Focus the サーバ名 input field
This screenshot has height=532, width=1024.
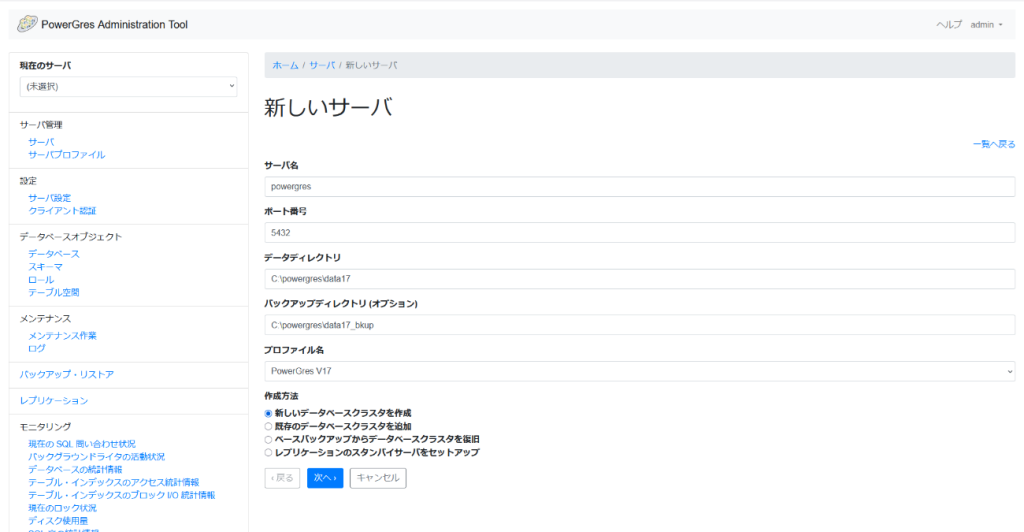click(x=639, y=187)
